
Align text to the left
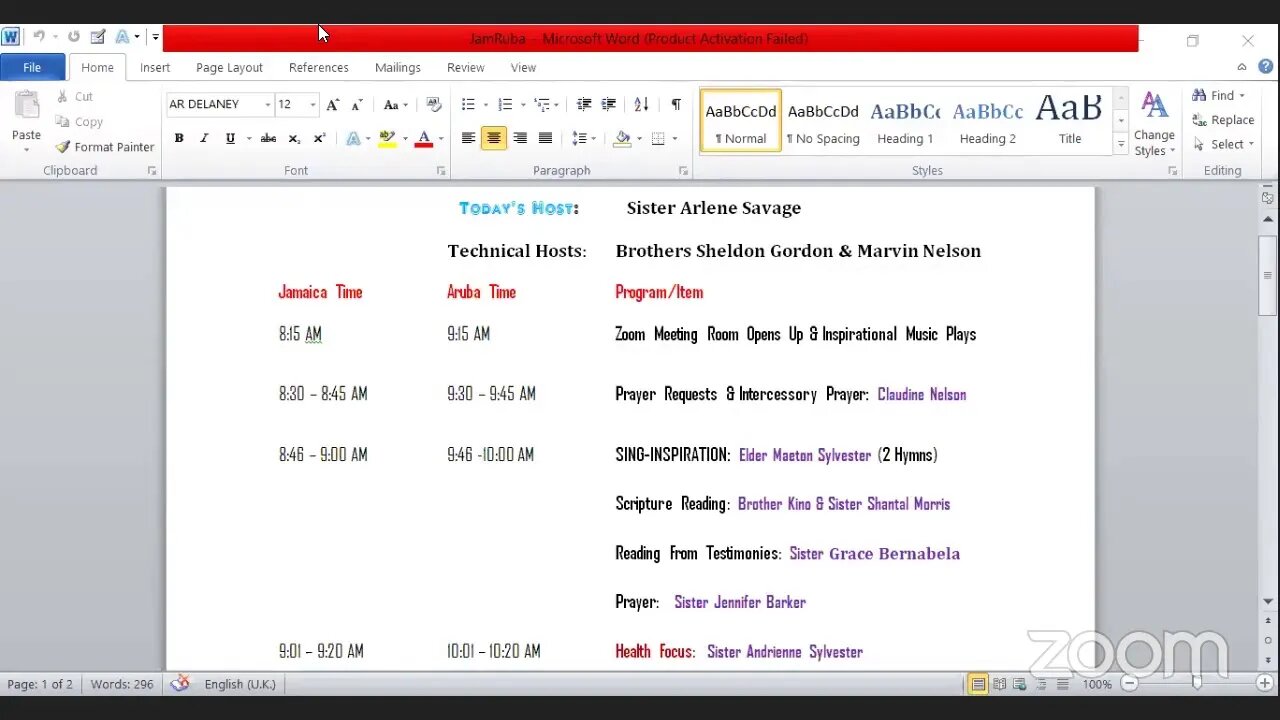(468, 138)
